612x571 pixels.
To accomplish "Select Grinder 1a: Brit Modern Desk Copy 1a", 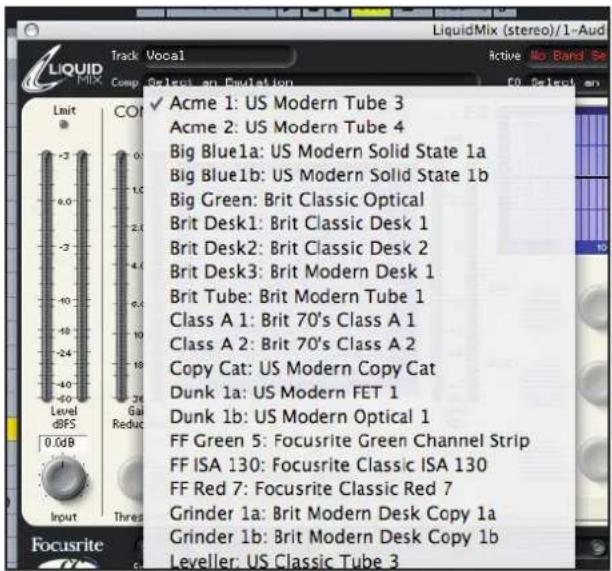I will (359, 513).
